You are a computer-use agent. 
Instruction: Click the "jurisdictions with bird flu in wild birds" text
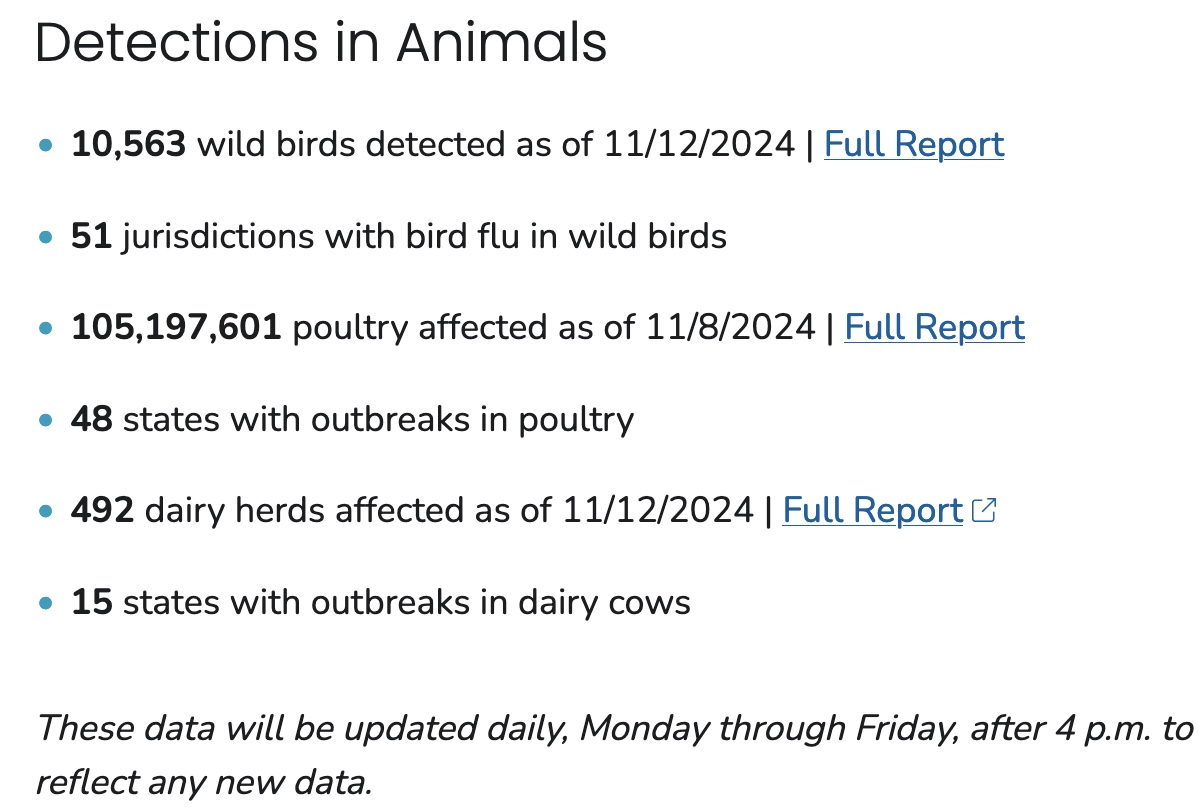tap(424, 237)
